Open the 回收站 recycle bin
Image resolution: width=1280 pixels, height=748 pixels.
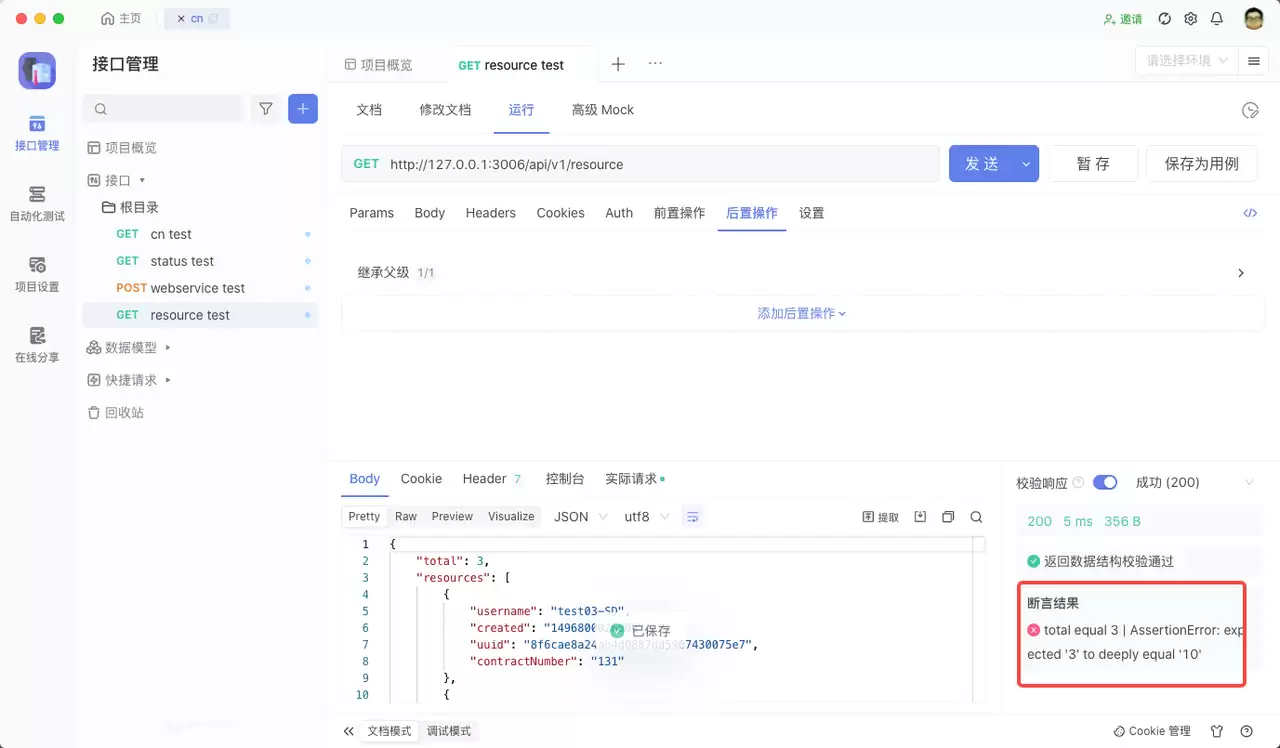[x=116, y=413]
